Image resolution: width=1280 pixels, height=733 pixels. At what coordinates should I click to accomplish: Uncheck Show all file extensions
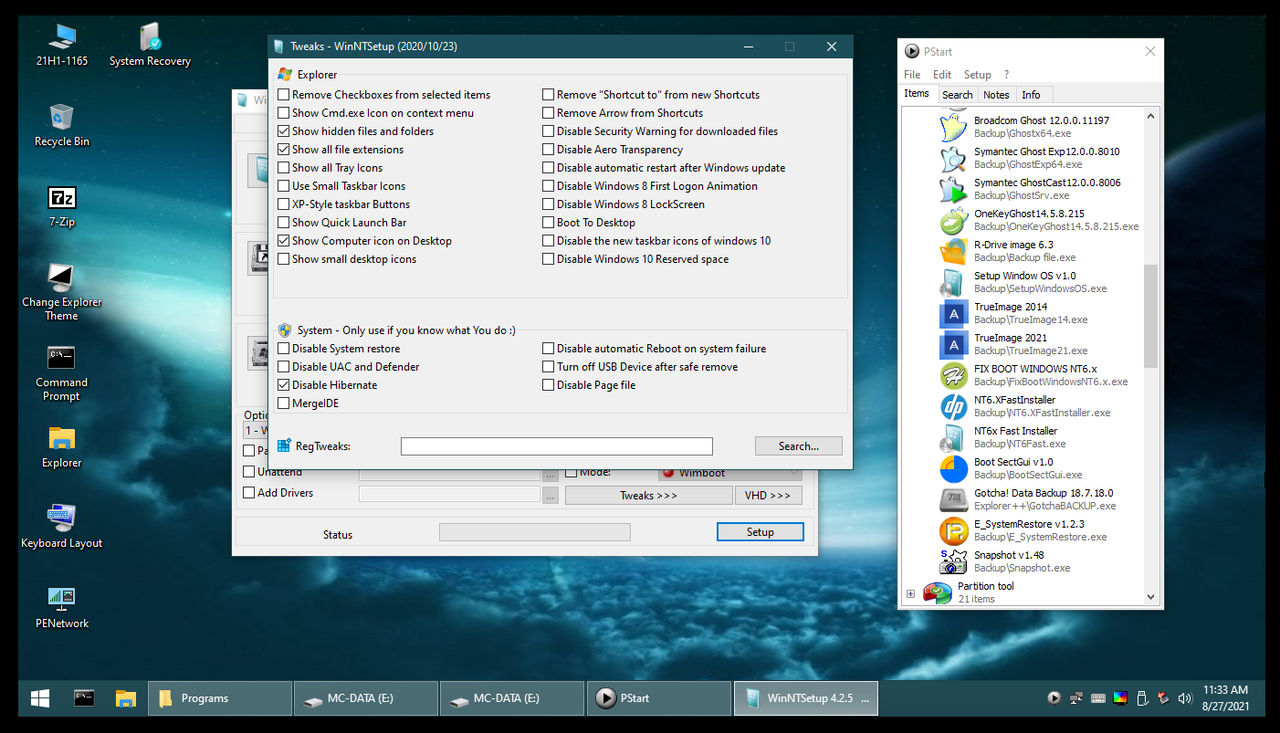coord(284,149)
